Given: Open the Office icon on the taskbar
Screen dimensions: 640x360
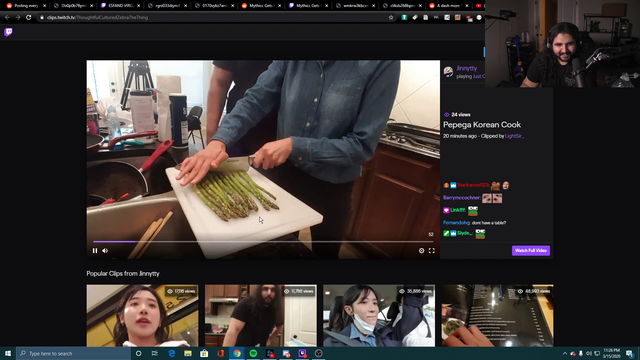Looking at the screenshot, I should pos(220,353).
